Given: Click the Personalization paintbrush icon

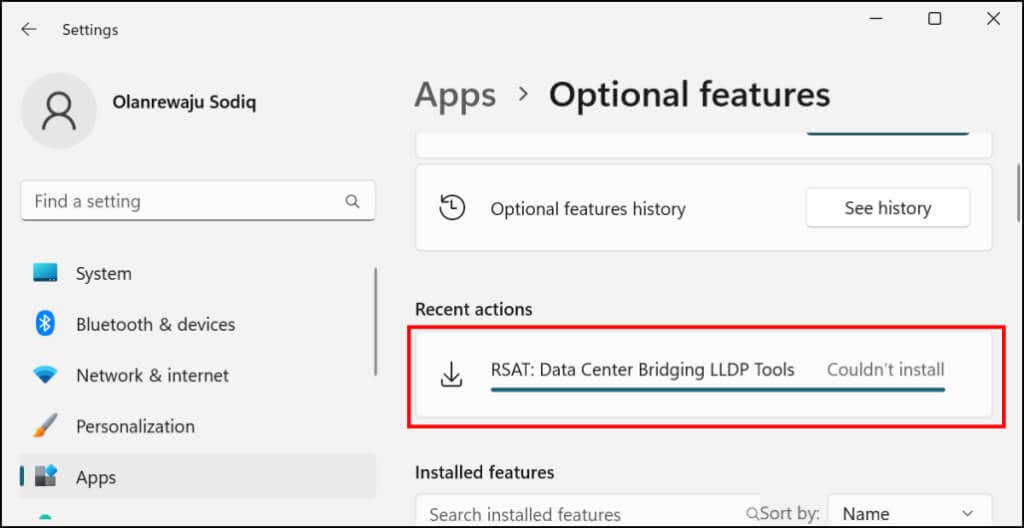Looking at the screenshot, I should click(x=45, y=427).
